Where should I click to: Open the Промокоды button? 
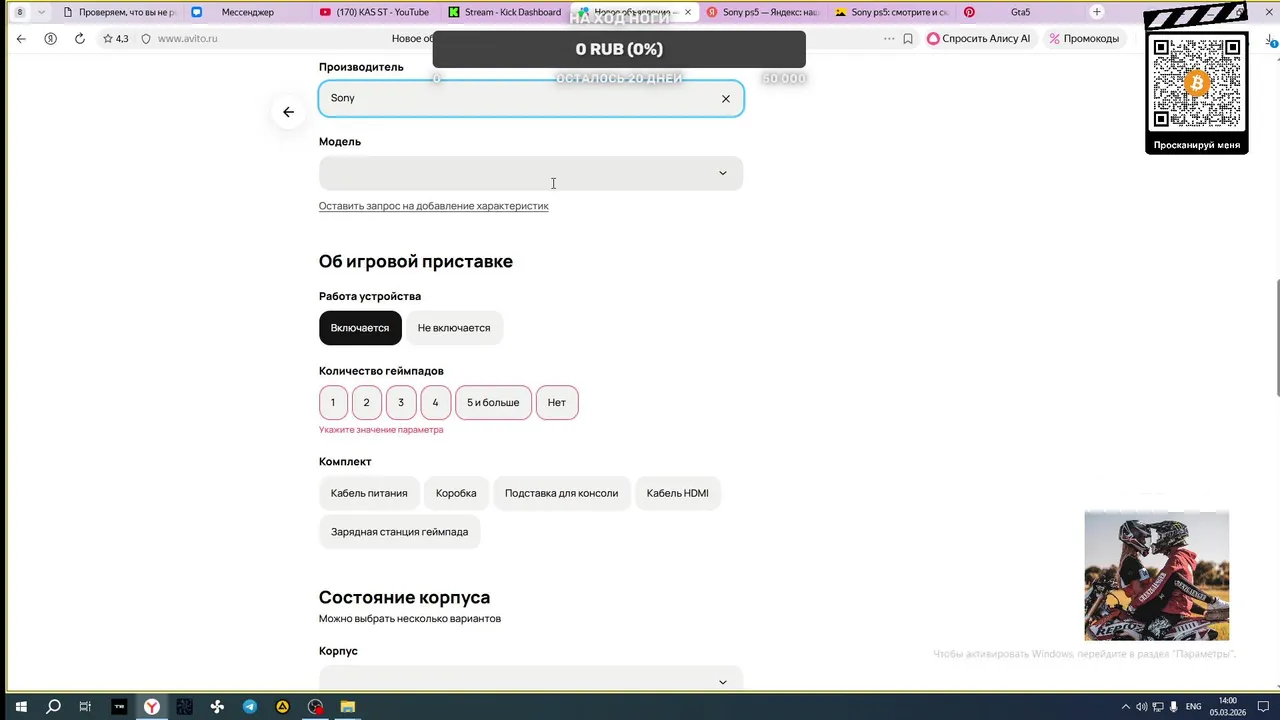[1084, 38]
